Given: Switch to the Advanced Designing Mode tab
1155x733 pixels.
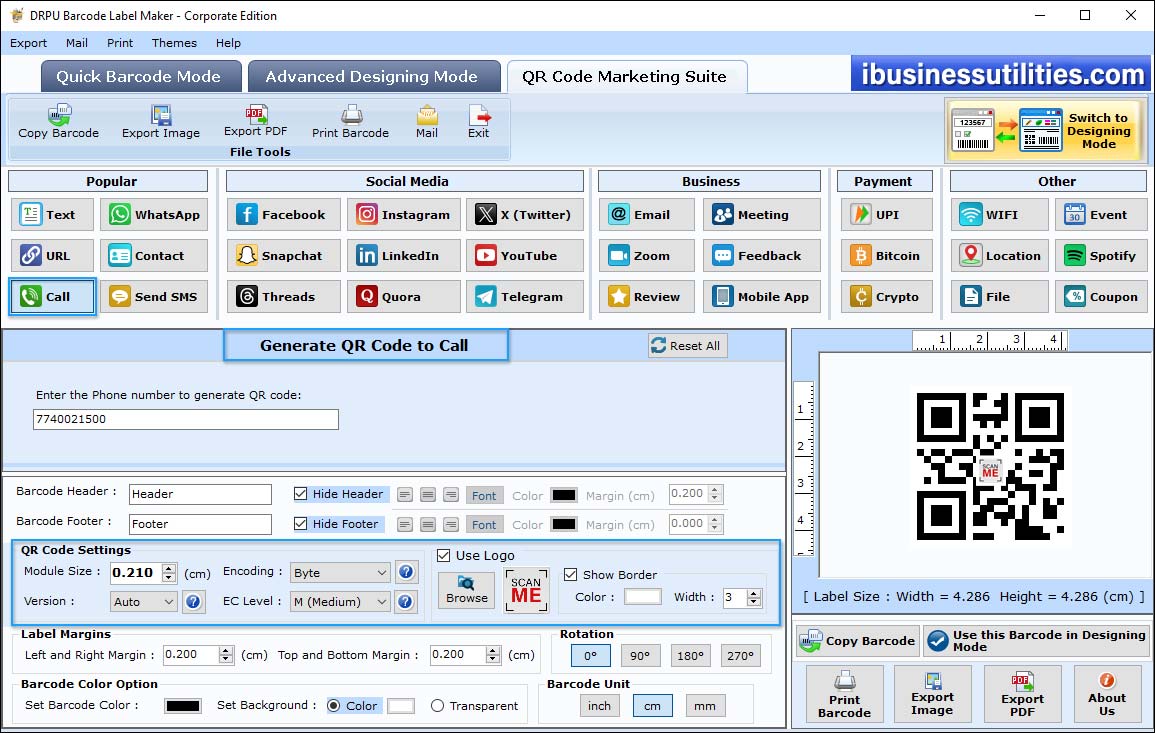Looking at the screenshot, I should pos(373,77).
